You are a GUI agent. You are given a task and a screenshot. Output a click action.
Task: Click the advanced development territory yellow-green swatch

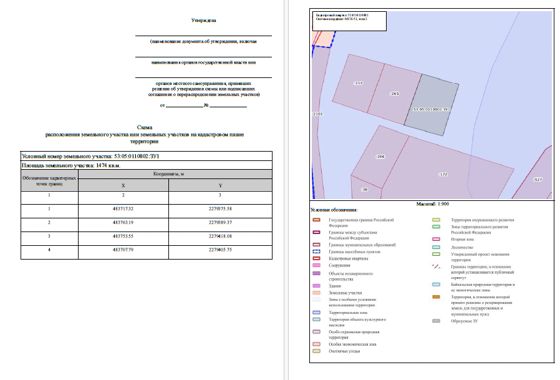(x=436, y=220)
